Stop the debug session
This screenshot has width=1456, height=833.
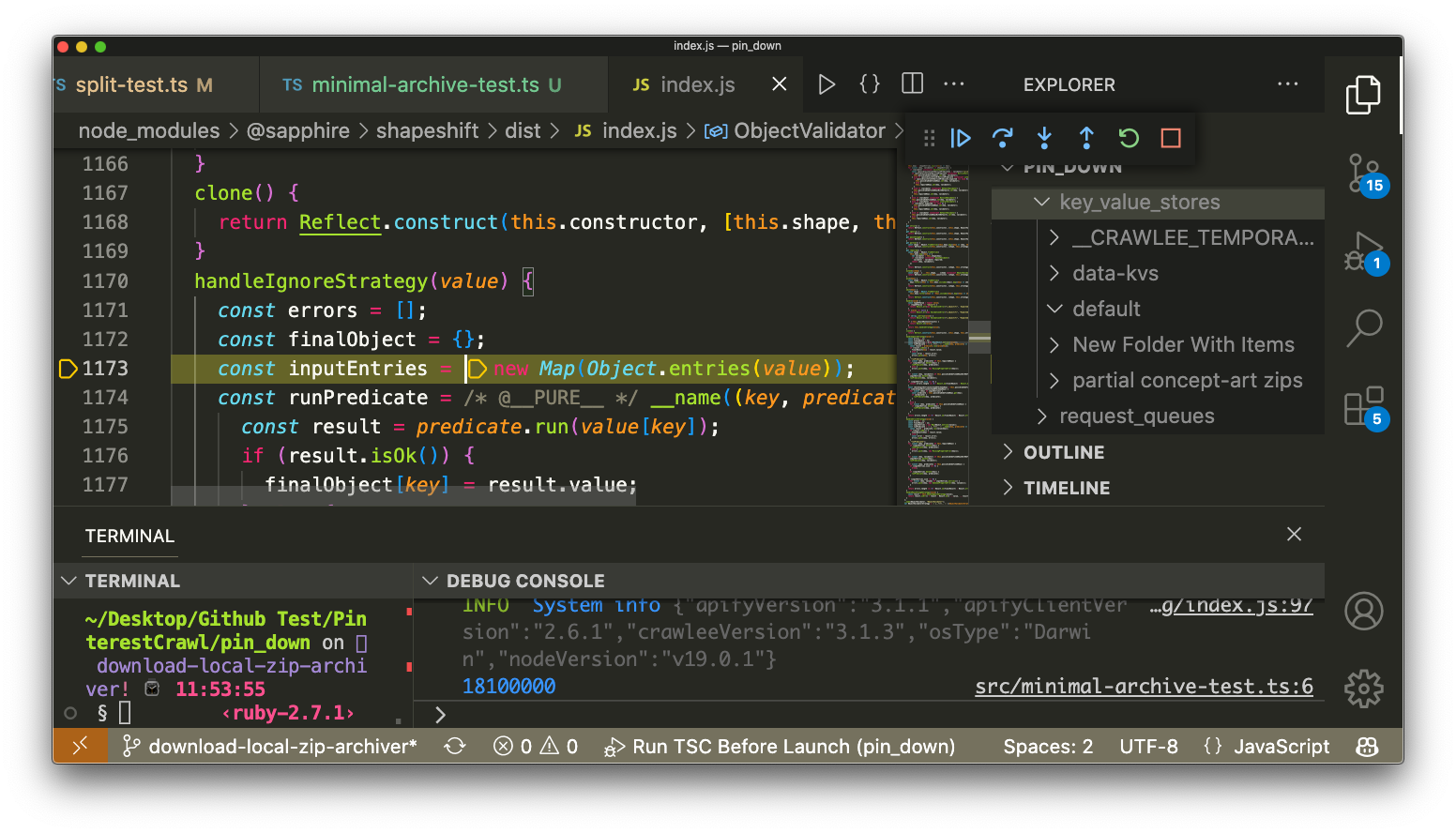coord(1171,138)
